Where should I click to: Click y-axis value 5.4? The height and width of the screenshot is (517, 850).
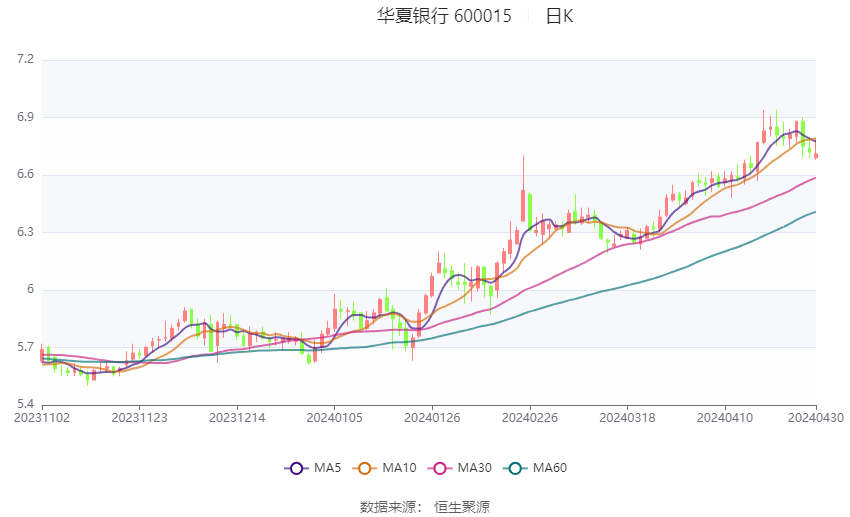pyautogui.click(x=25, y=404)
